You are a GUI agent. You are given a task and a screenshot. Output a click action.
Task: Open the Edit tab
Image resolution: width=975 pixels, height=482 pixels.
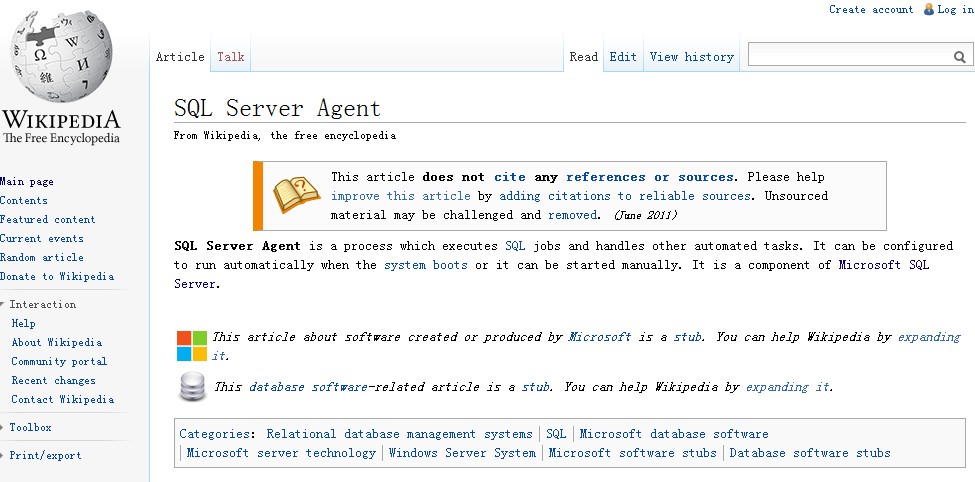pos(623,57)
